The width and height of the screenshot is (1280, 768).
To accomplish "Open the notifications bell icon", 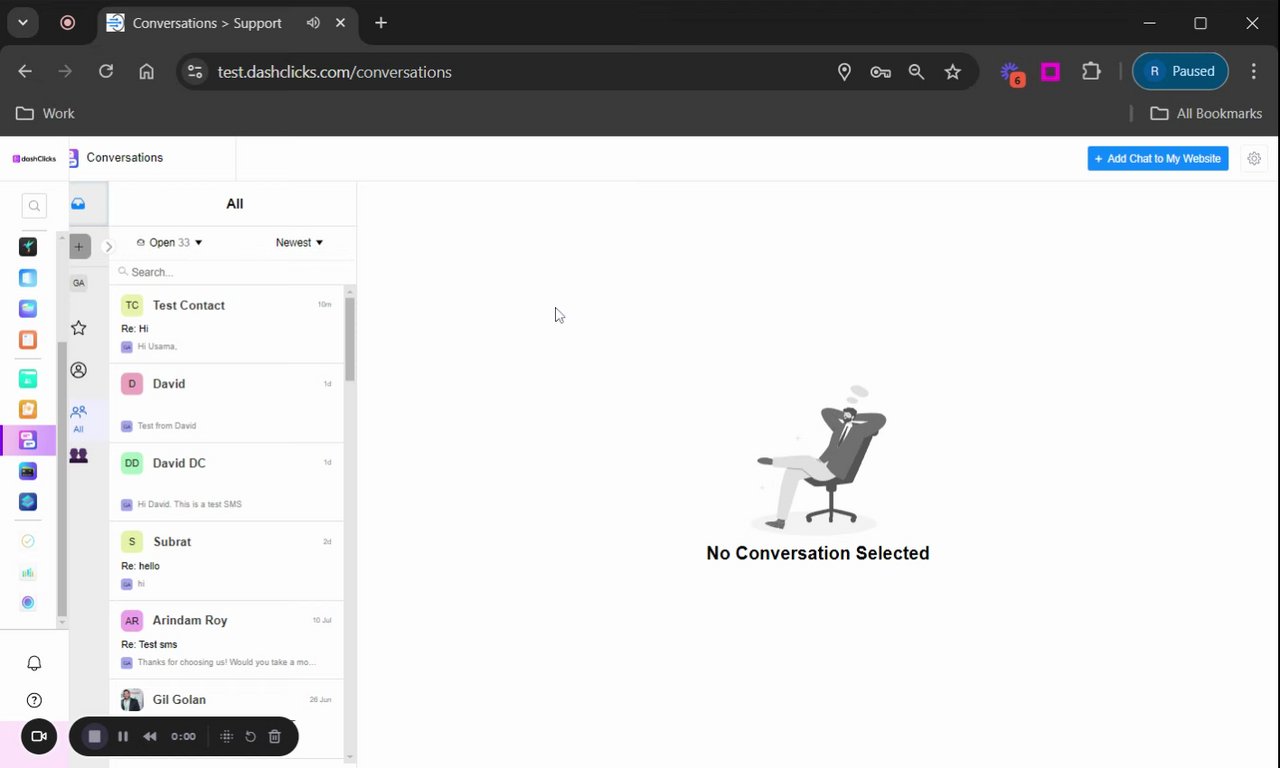I will point(34,663).
